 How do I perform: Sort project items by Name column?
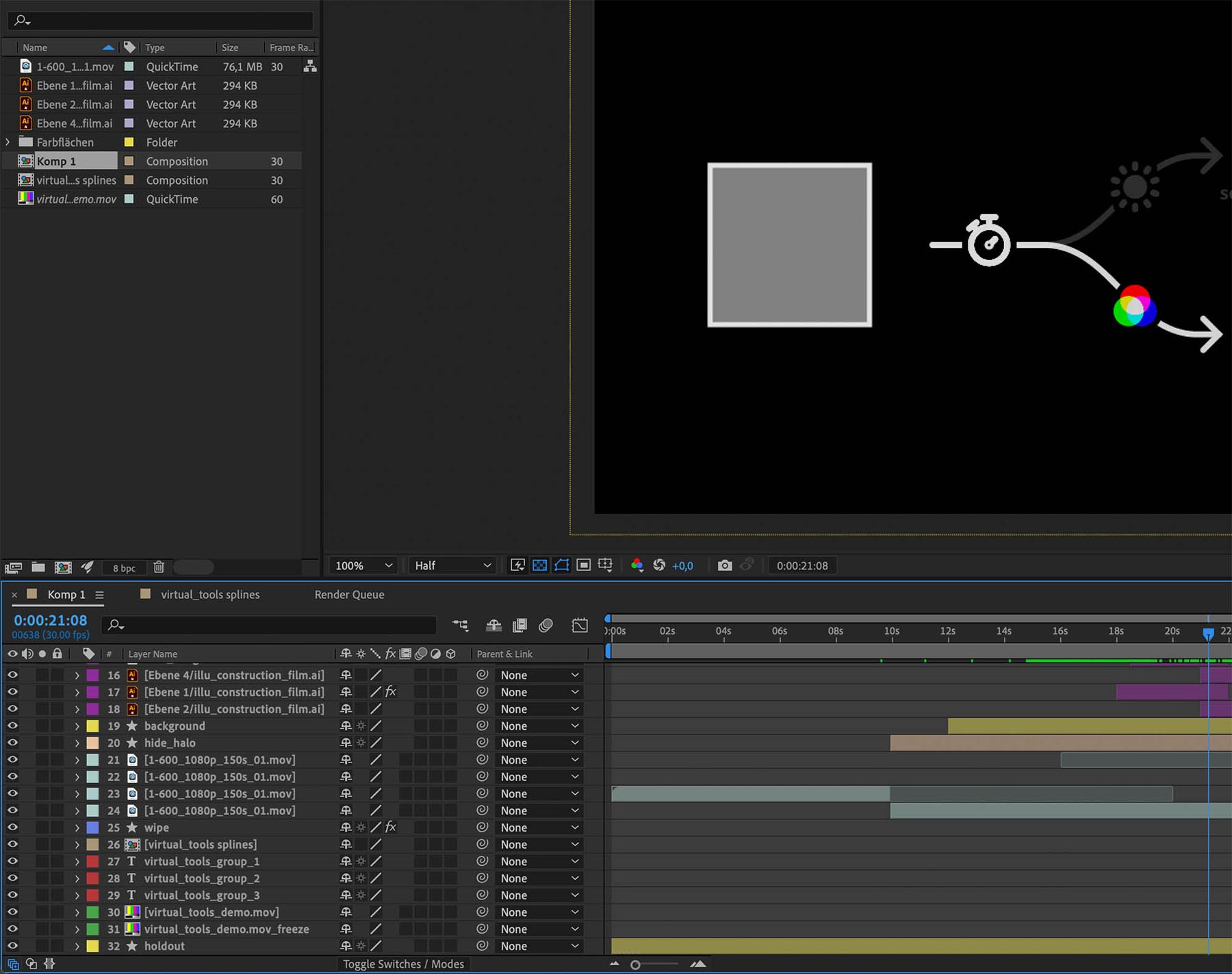35,47
